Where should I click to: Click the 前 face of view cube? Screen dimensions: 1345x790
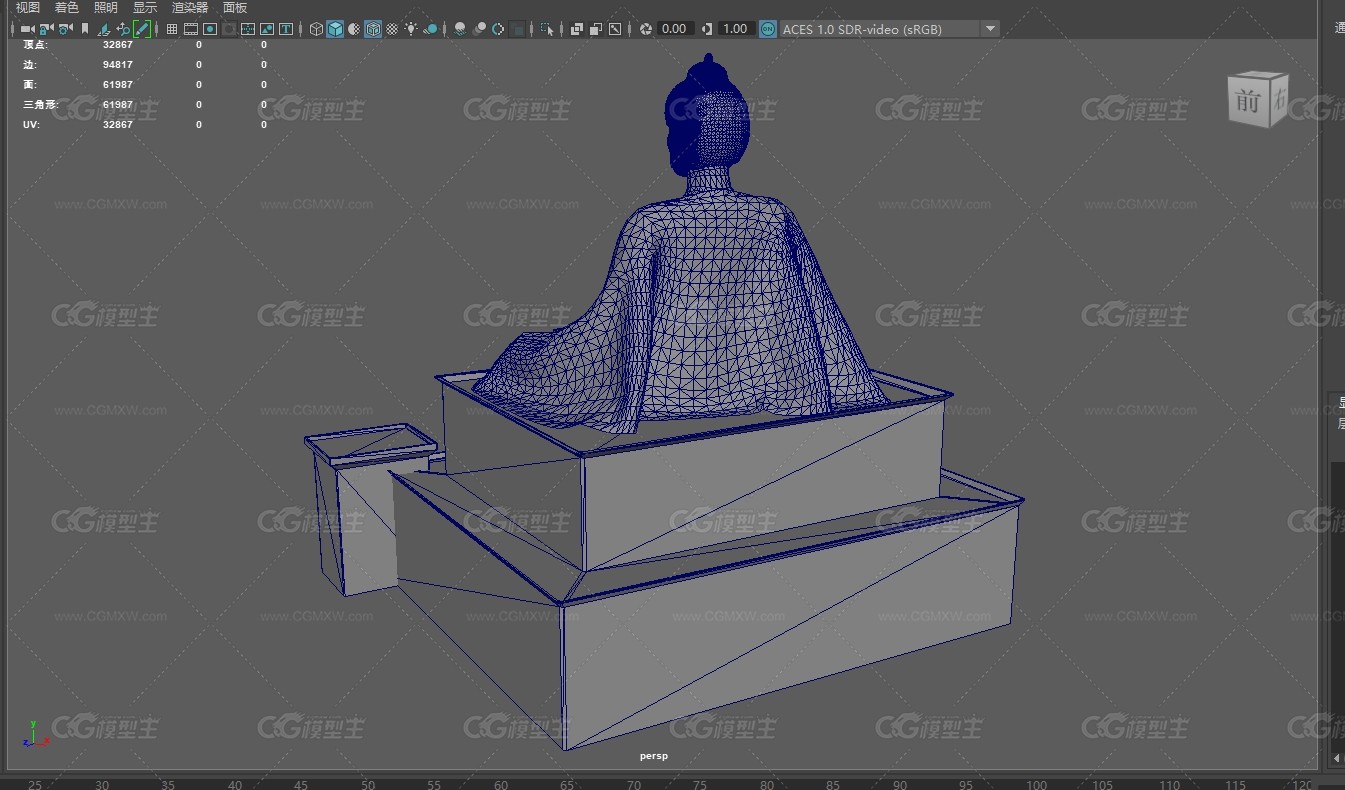(x=1247, y=101)
